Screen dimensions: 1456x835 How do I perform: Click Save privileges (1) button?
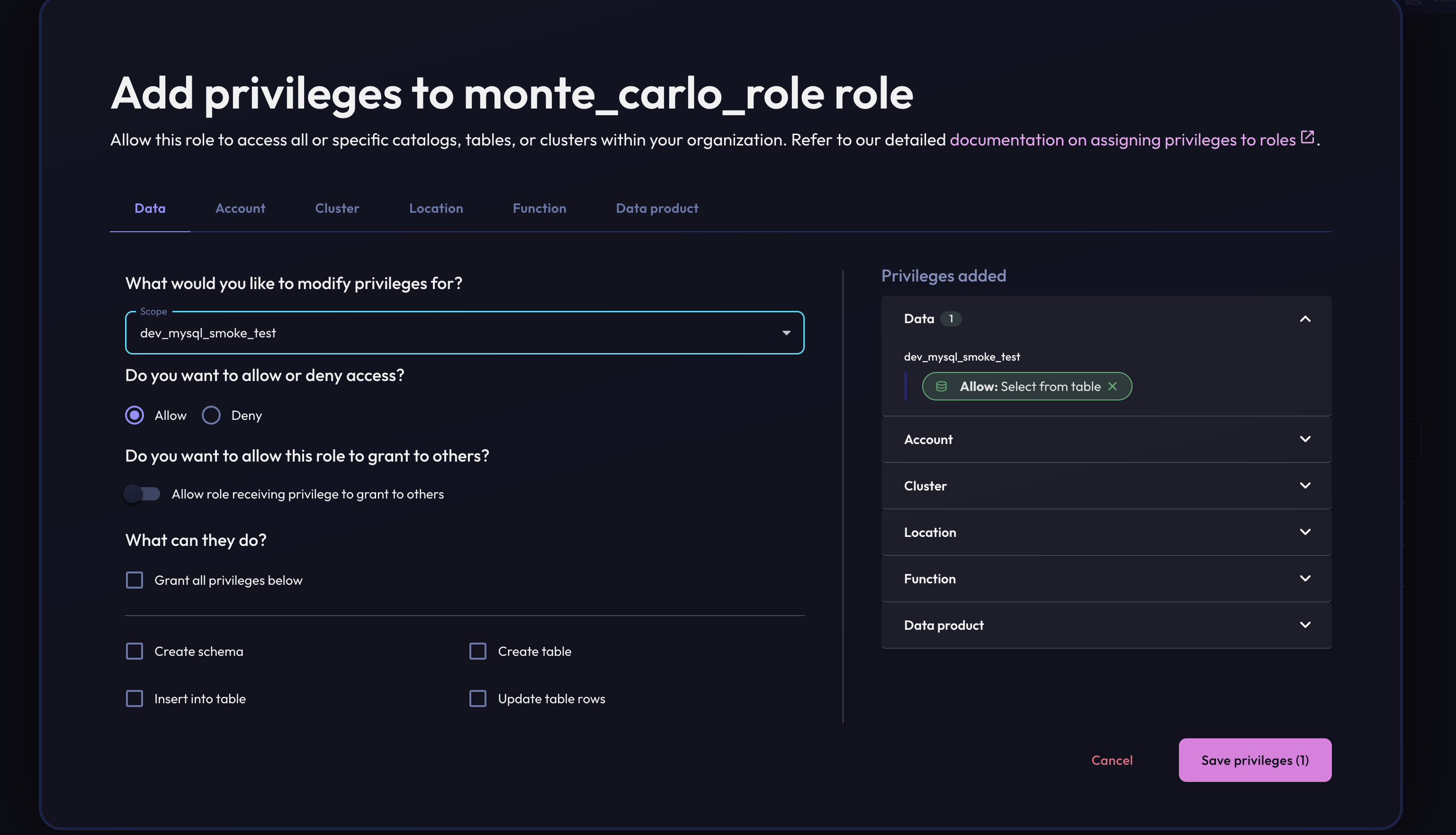click(1254, 760)
